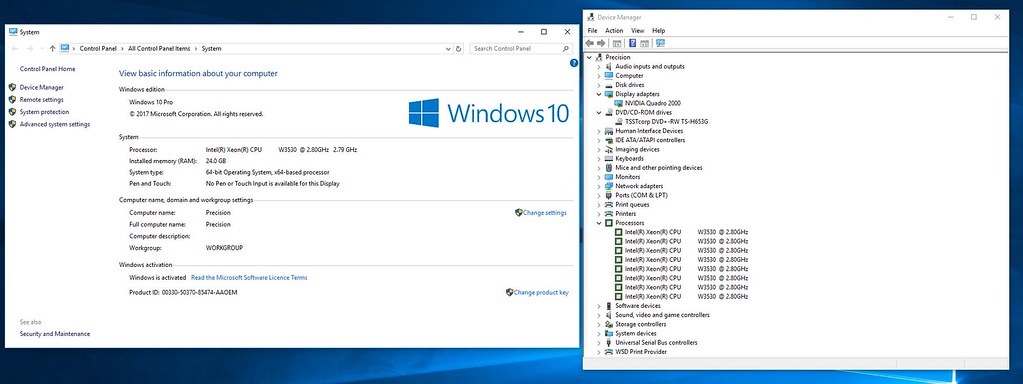Click the Keyboards category icon

click(x=609, y=158)
